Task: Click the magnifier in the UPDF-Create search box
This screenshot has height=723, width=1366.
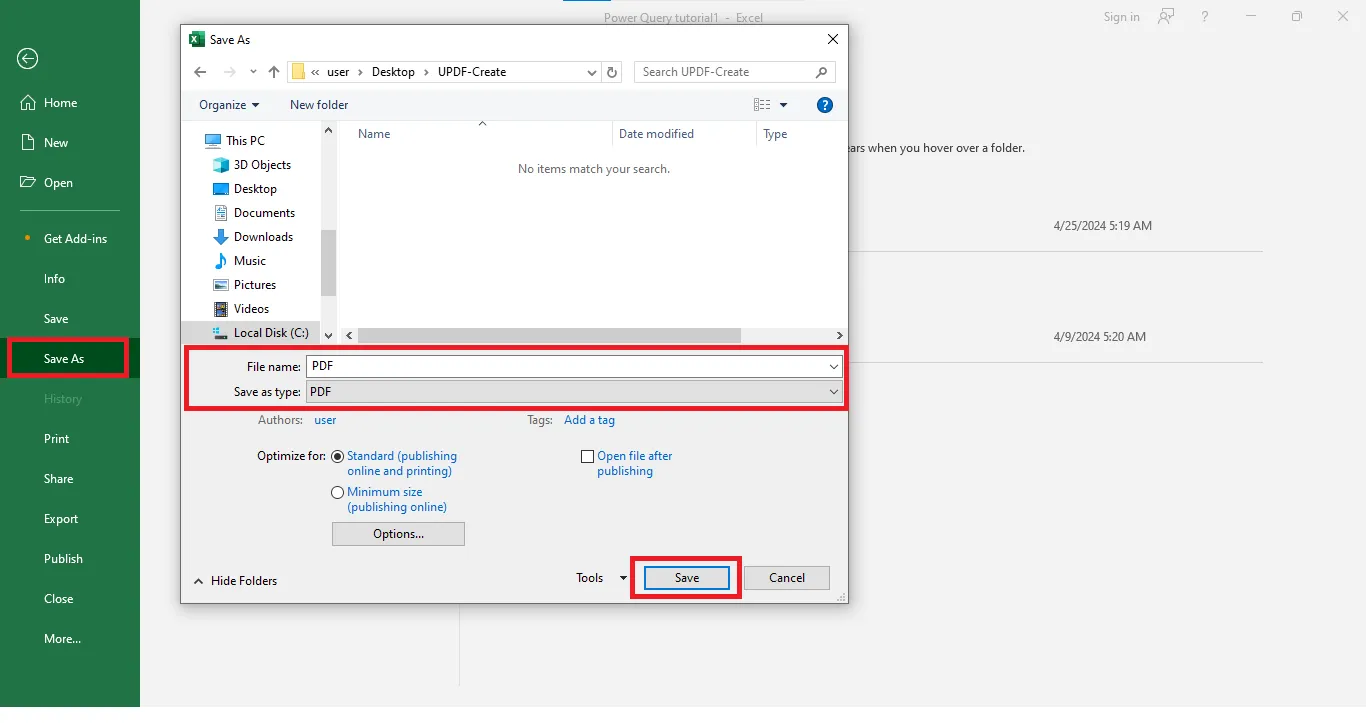Action: [x=821, y=72]
